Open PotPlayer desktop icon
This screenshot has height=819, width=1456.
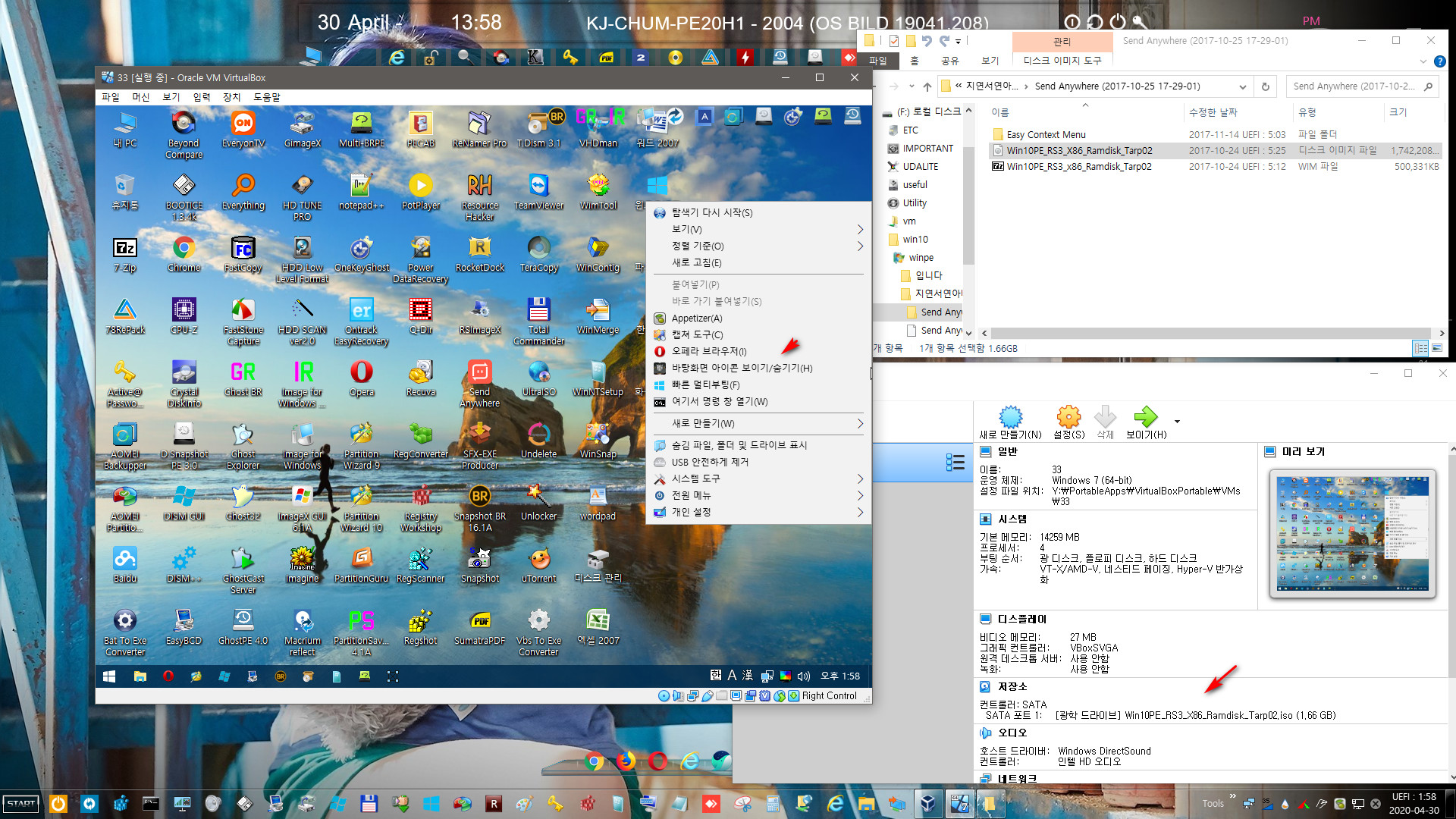420,192
